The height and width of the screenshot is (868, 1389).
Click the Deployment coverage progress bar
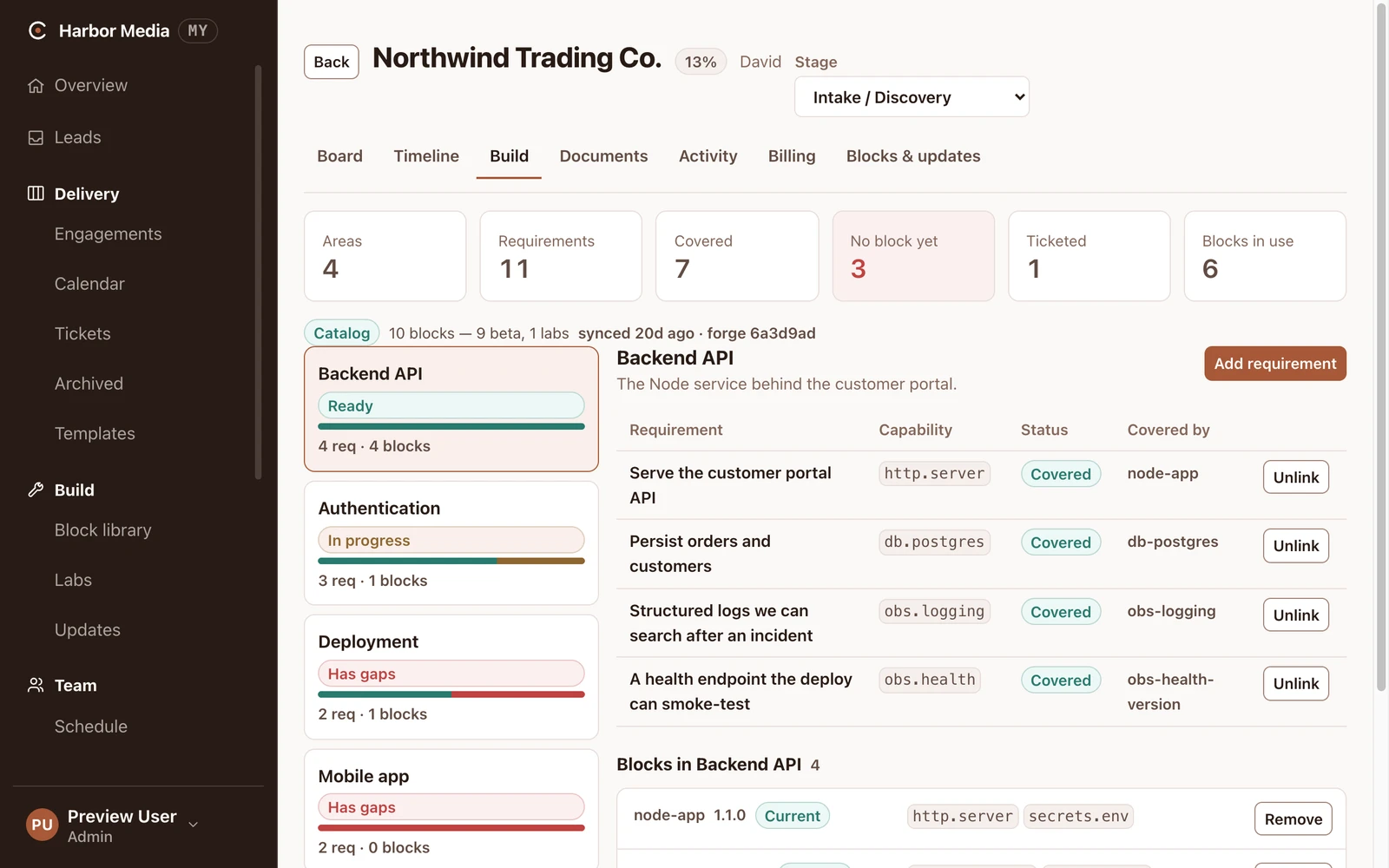point(451,694)
